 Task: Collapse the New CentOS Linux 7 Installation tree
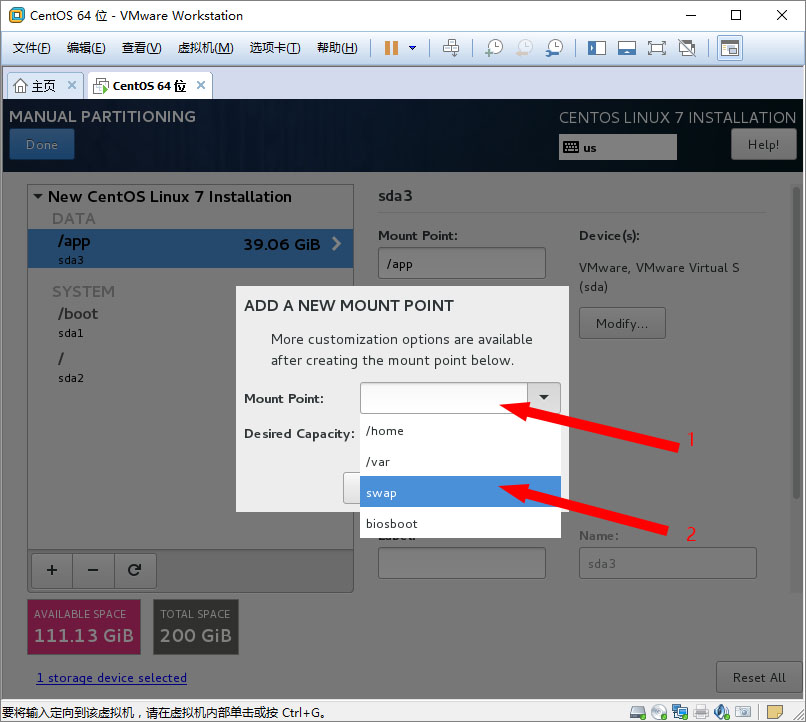coord(38,197)
